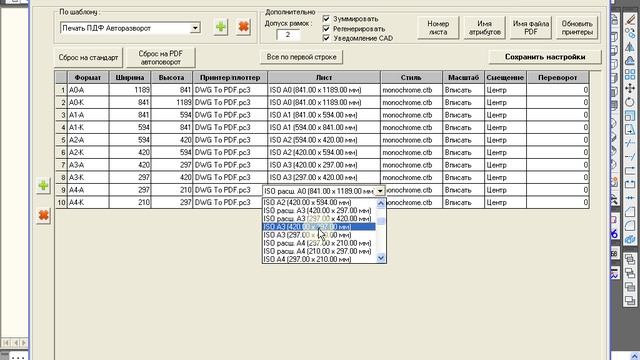Click Сброс на PDF автоповорот button
This screenshot has height=360, width=640.
click(160, 58)
